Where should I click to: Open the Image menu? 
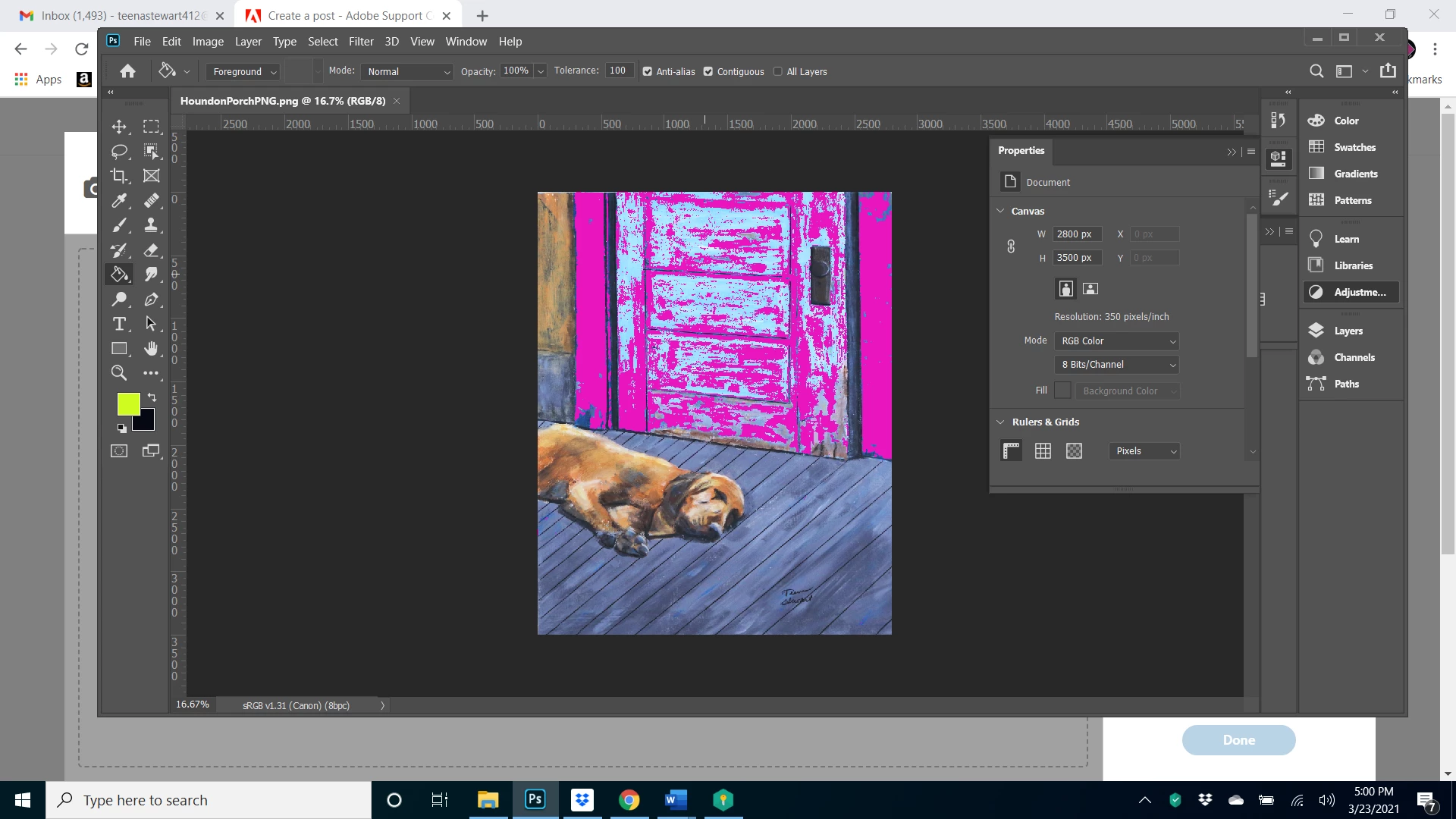(x=208, y=42)
